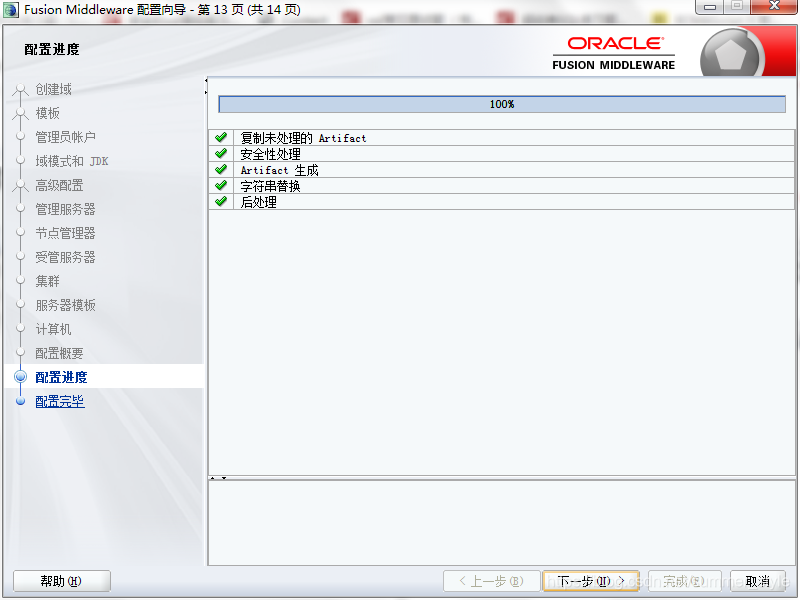The height and width of the screenshot is (600, 800).
Task: Click the Oracle pentagon logo badge
Action: point(731,55)
